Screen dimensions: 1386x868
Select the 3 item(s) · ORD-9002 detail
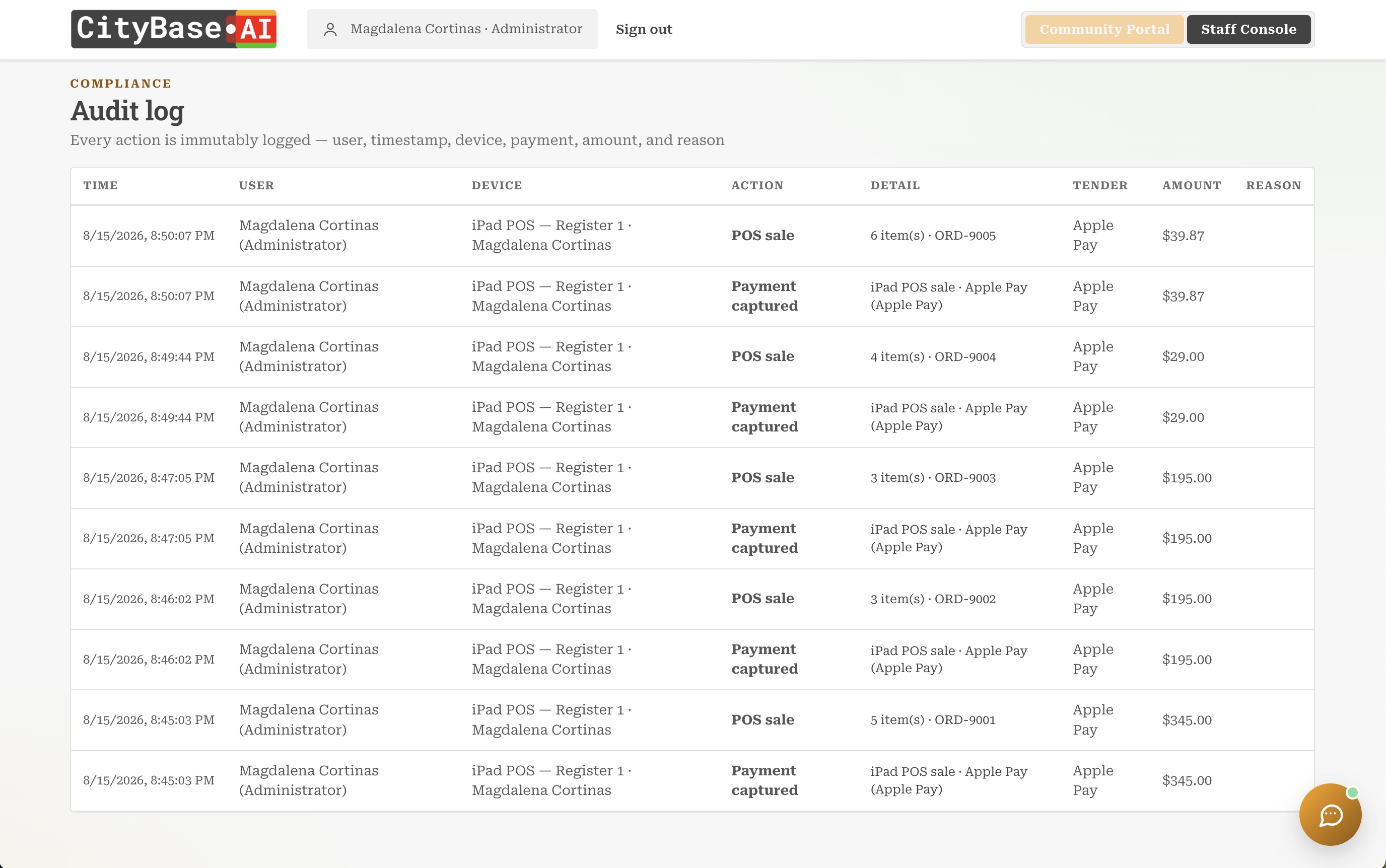(x=933, y=599)
